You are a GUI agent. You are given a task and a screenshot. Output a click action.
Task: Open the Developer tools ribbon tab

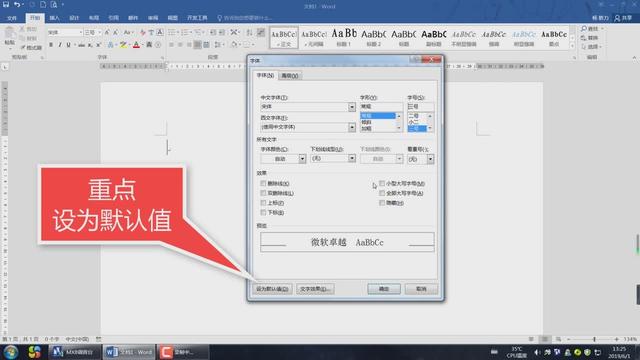[197, 18]
